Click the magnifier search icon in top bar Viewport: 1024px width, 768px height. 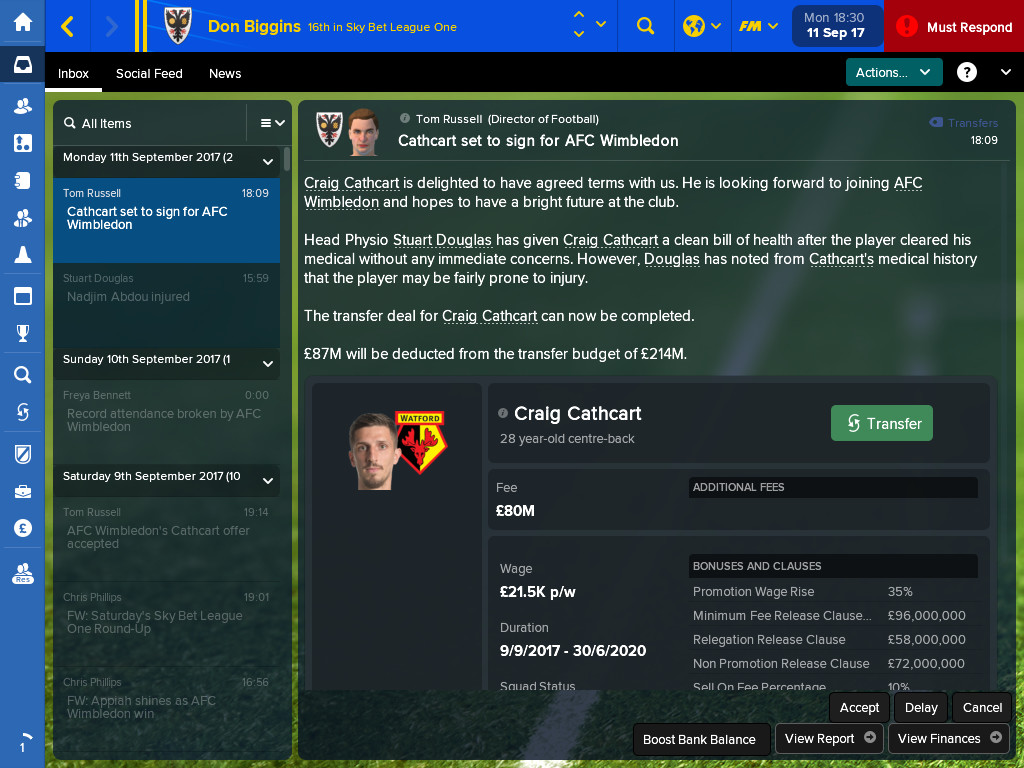point(645,26)
